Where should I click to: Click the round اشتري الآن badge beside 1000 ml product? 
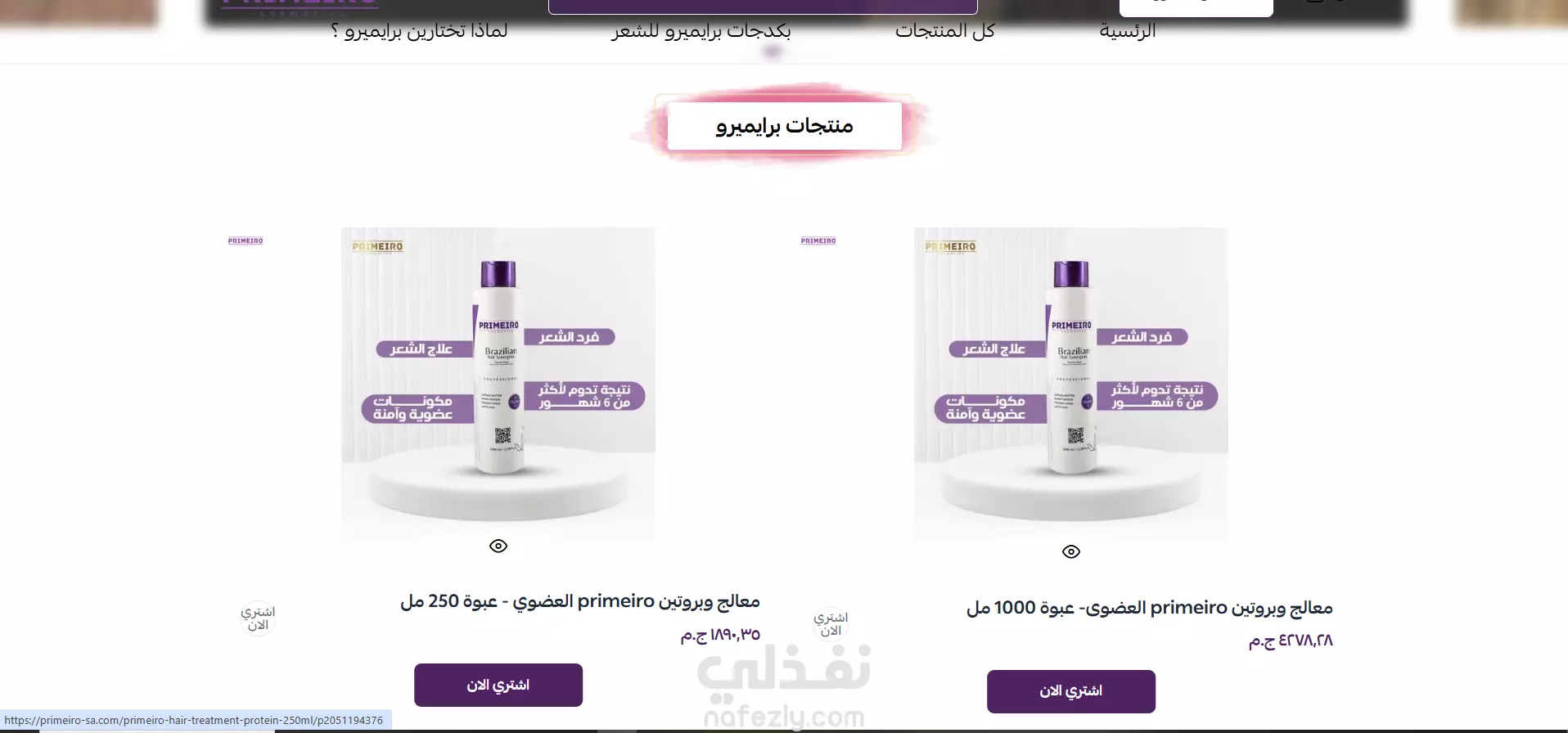[831, 624]
